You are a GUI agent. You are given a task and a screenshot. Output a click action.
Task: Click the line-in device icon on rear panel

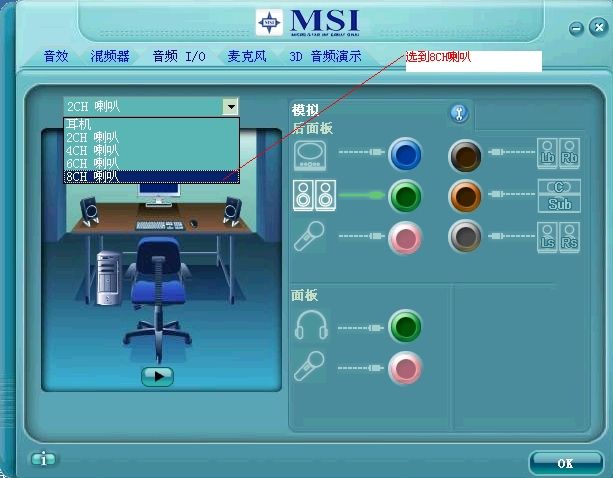(x=310, y=156)
